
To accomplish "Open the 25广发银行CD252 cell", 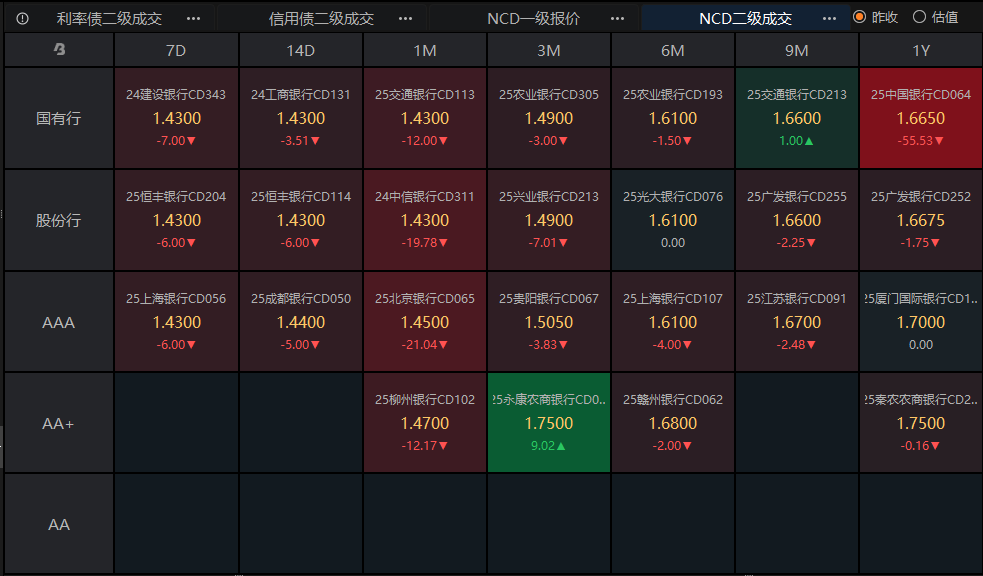I will 921,220.
